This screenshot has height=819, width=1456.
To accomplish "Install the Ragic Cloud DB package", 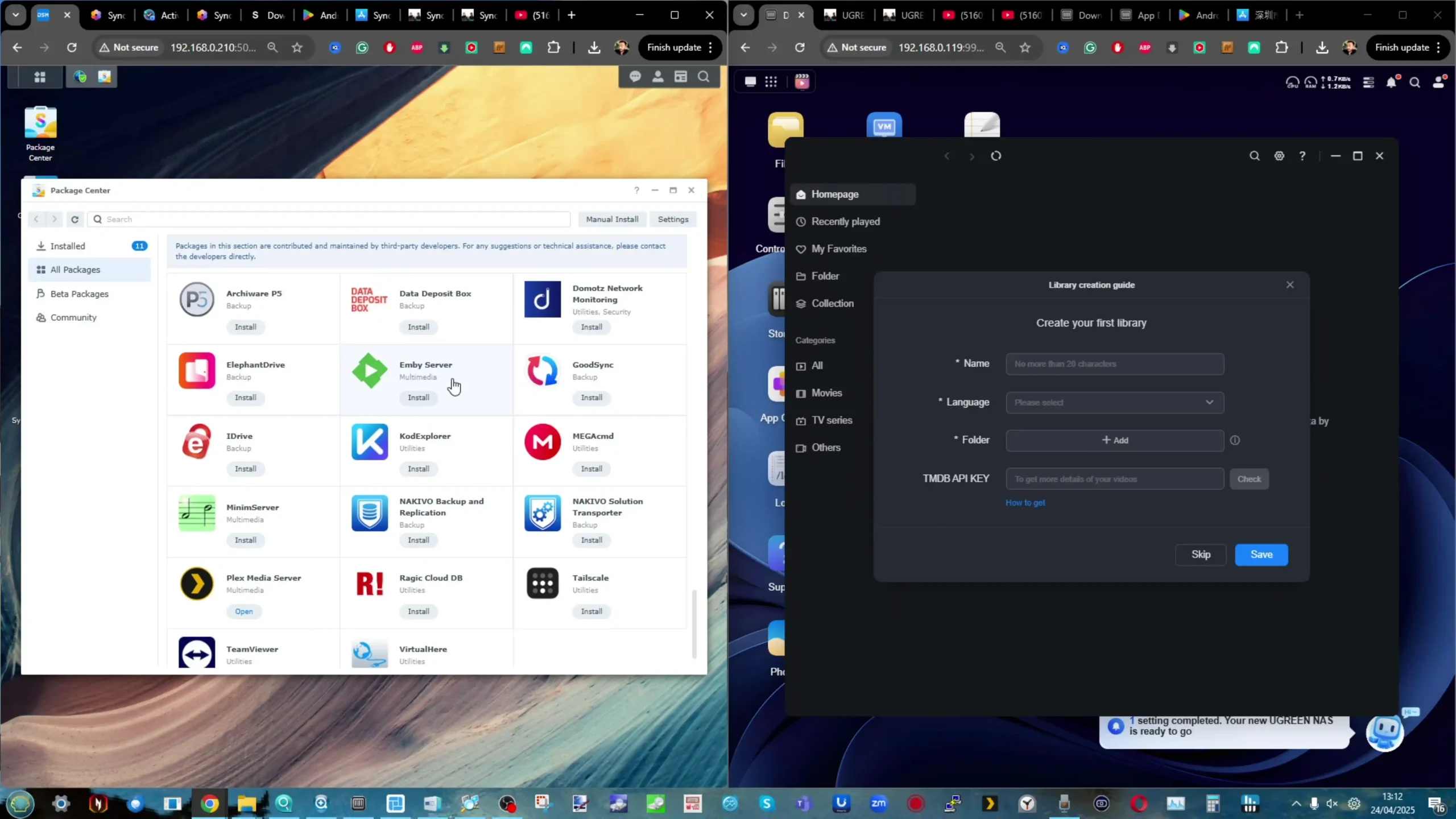I will click(418, 611).
